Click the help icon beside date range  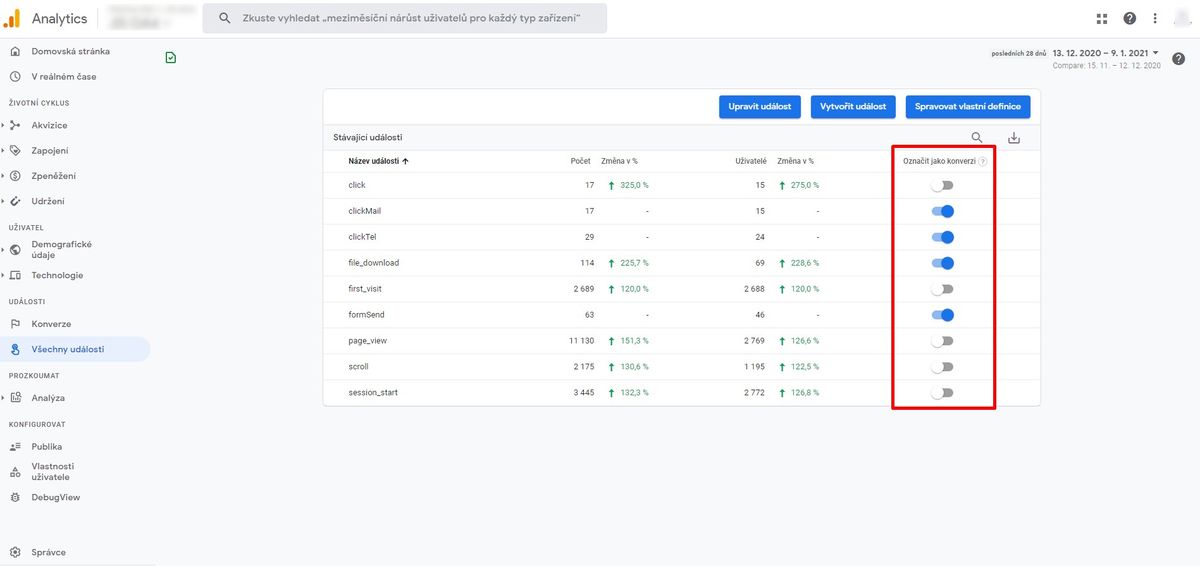[1178, 58]
